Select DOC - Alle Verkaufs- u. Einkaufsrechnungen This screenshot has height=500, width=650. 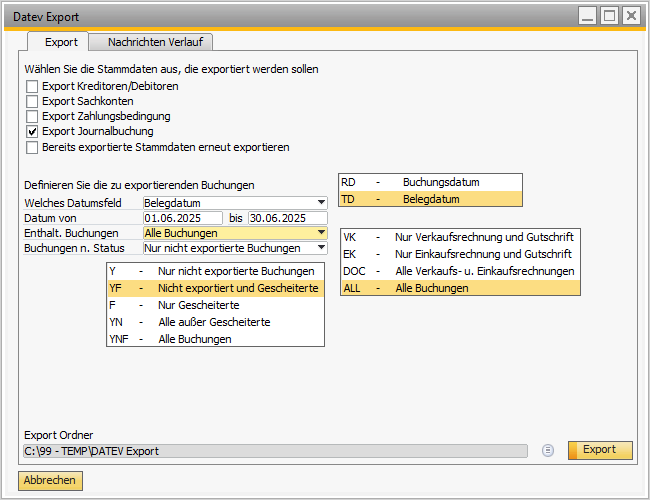pyautogui.click(x=460, y=271)
